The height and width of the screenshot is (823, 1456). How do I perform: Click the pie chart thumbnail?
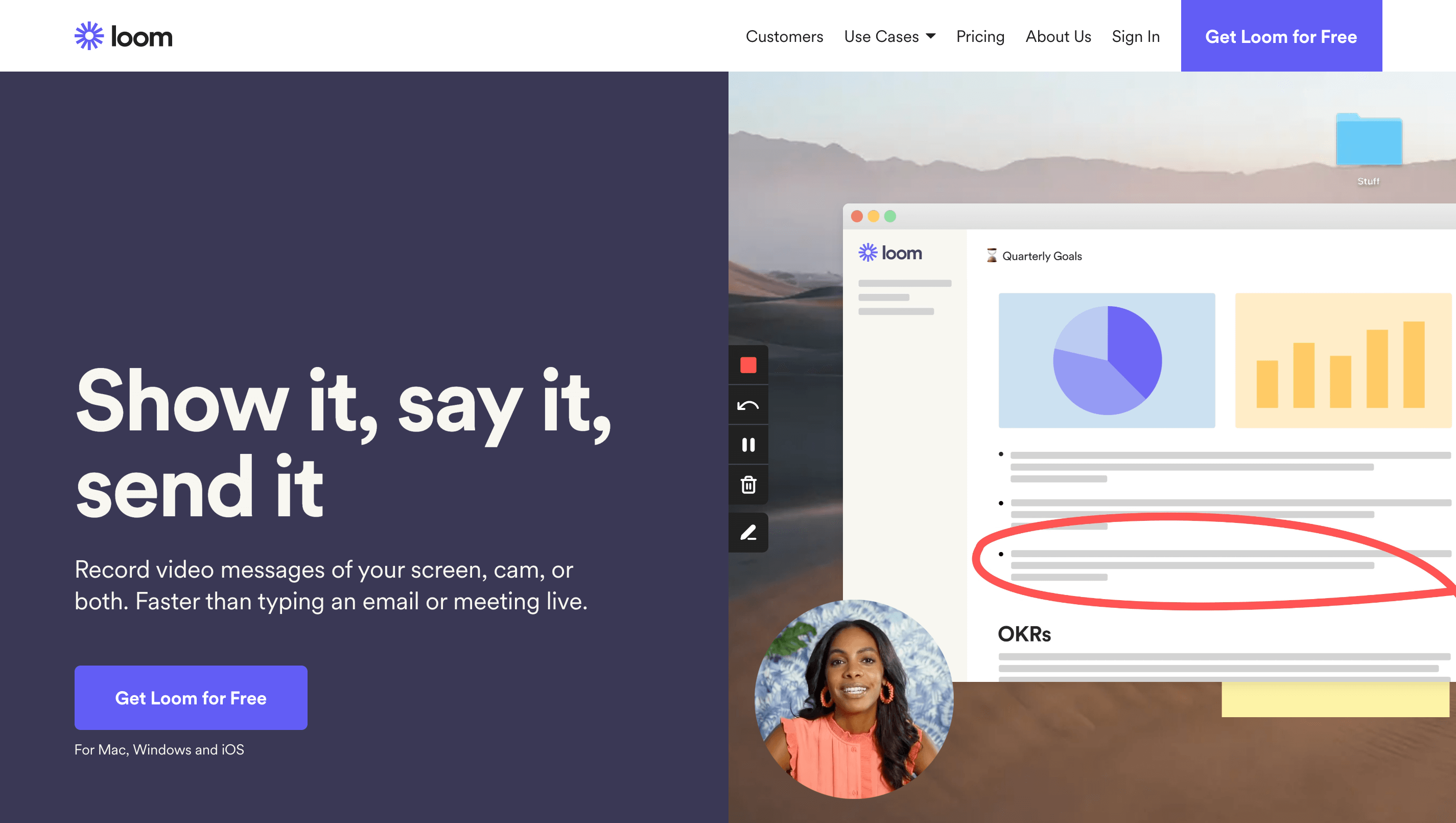click(1106, 360)
